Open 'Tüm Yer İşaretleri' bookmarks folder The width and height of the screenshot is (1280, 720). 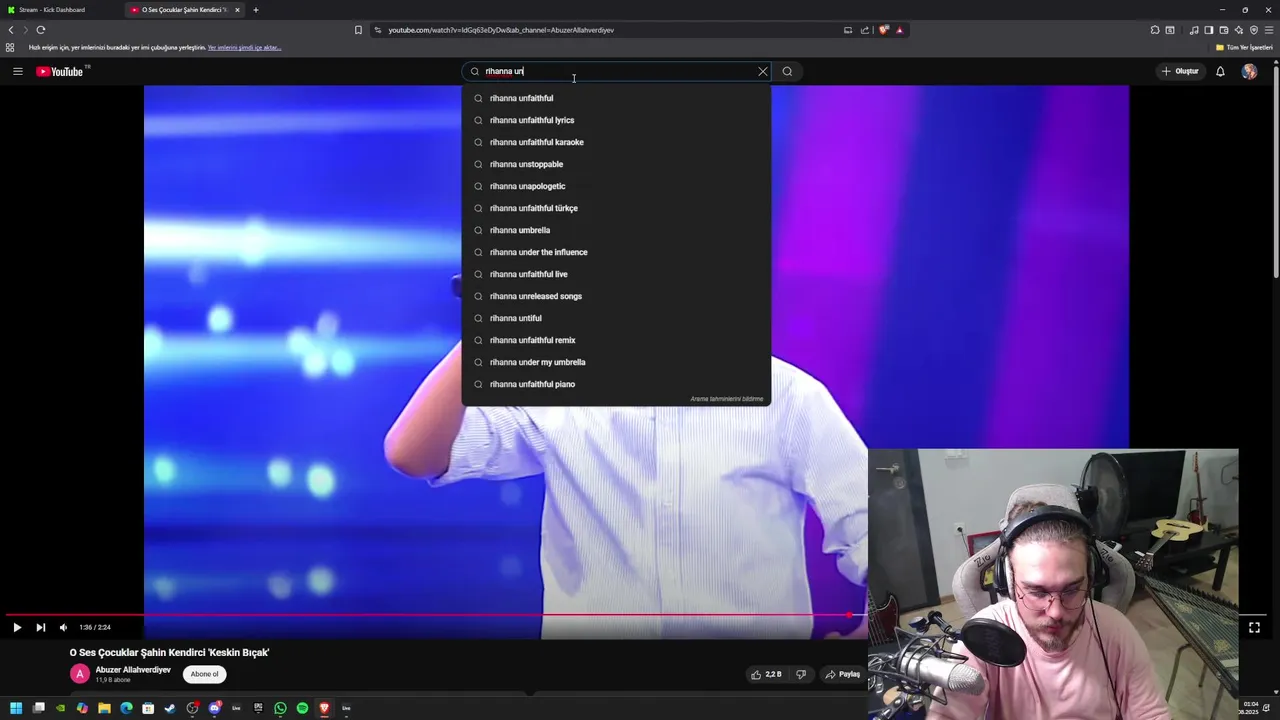click(x=1244, y=47)
